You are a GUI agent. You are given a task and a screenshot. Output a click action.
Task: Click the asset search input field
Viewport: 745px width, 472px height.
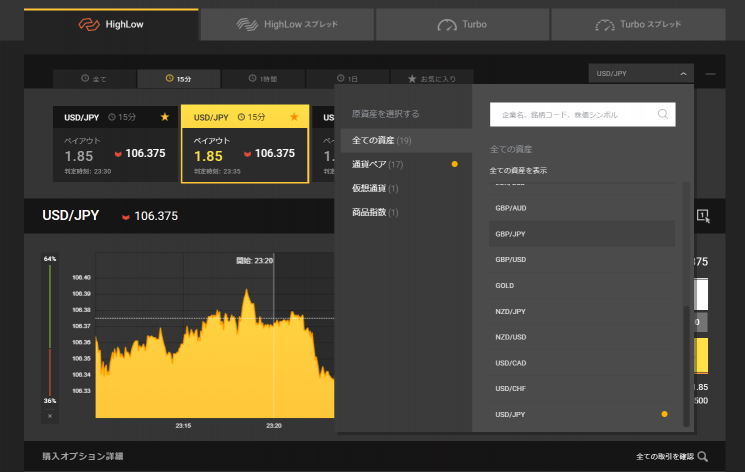pyautogui.click(x=583, y=115)
